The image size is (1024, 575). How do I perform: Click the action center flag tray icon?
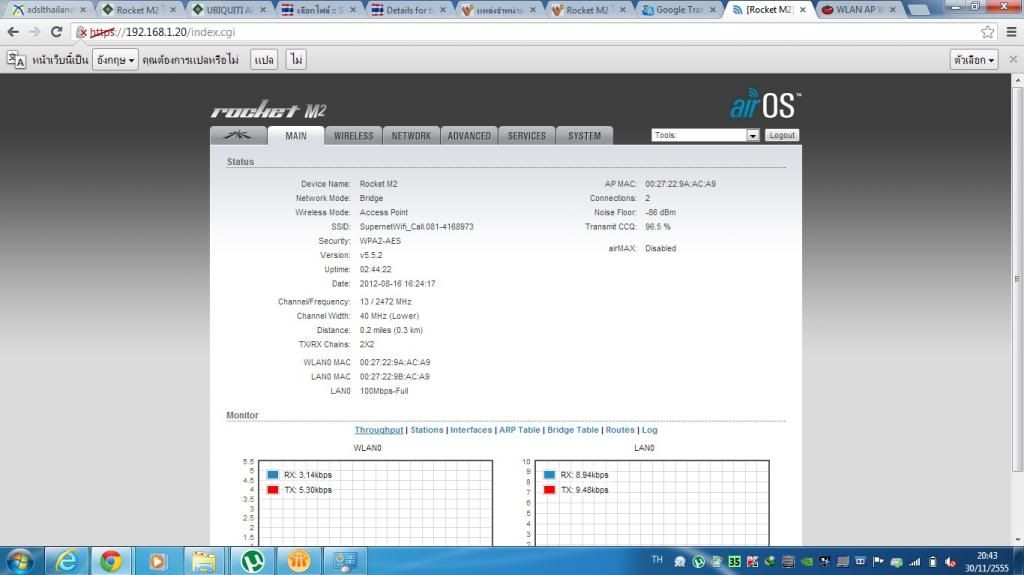tap(878, 561)
